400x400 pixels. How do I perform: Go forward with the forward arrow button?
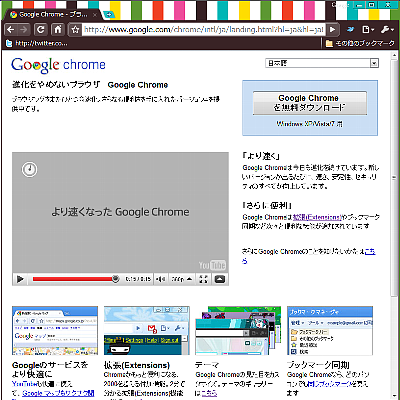23,30
